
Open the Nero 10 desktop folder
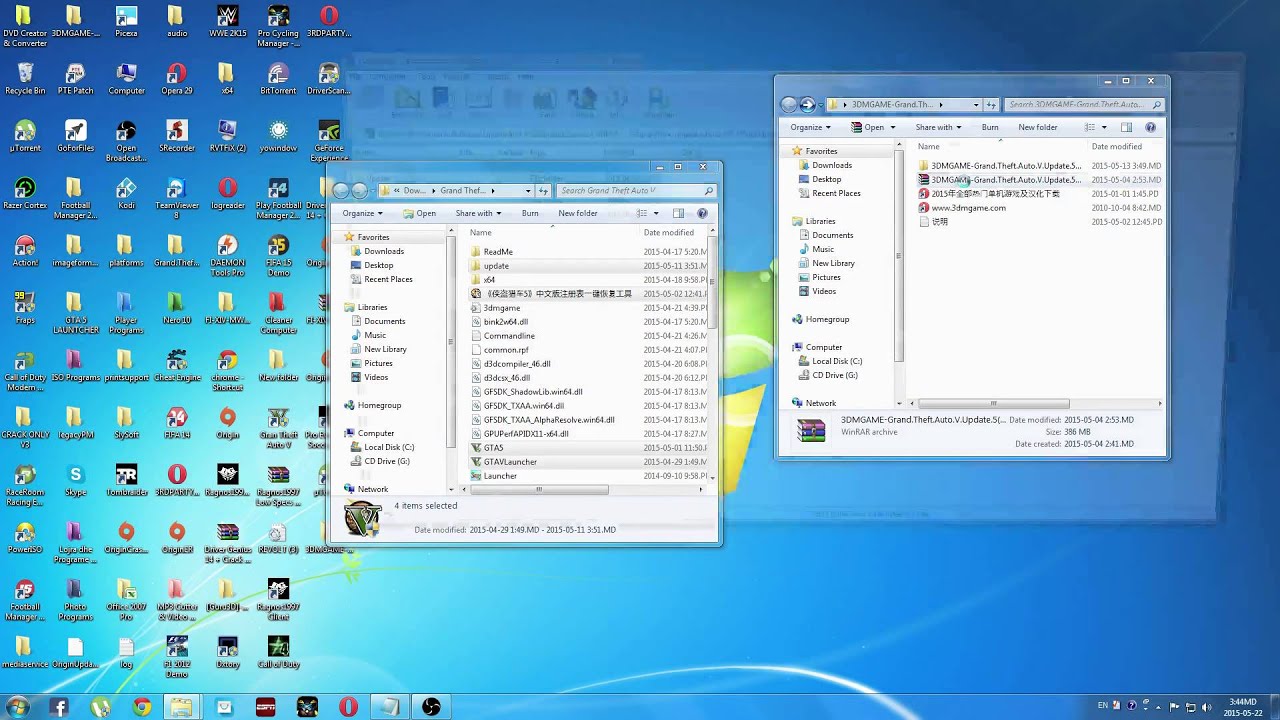[x=176, y=308]
